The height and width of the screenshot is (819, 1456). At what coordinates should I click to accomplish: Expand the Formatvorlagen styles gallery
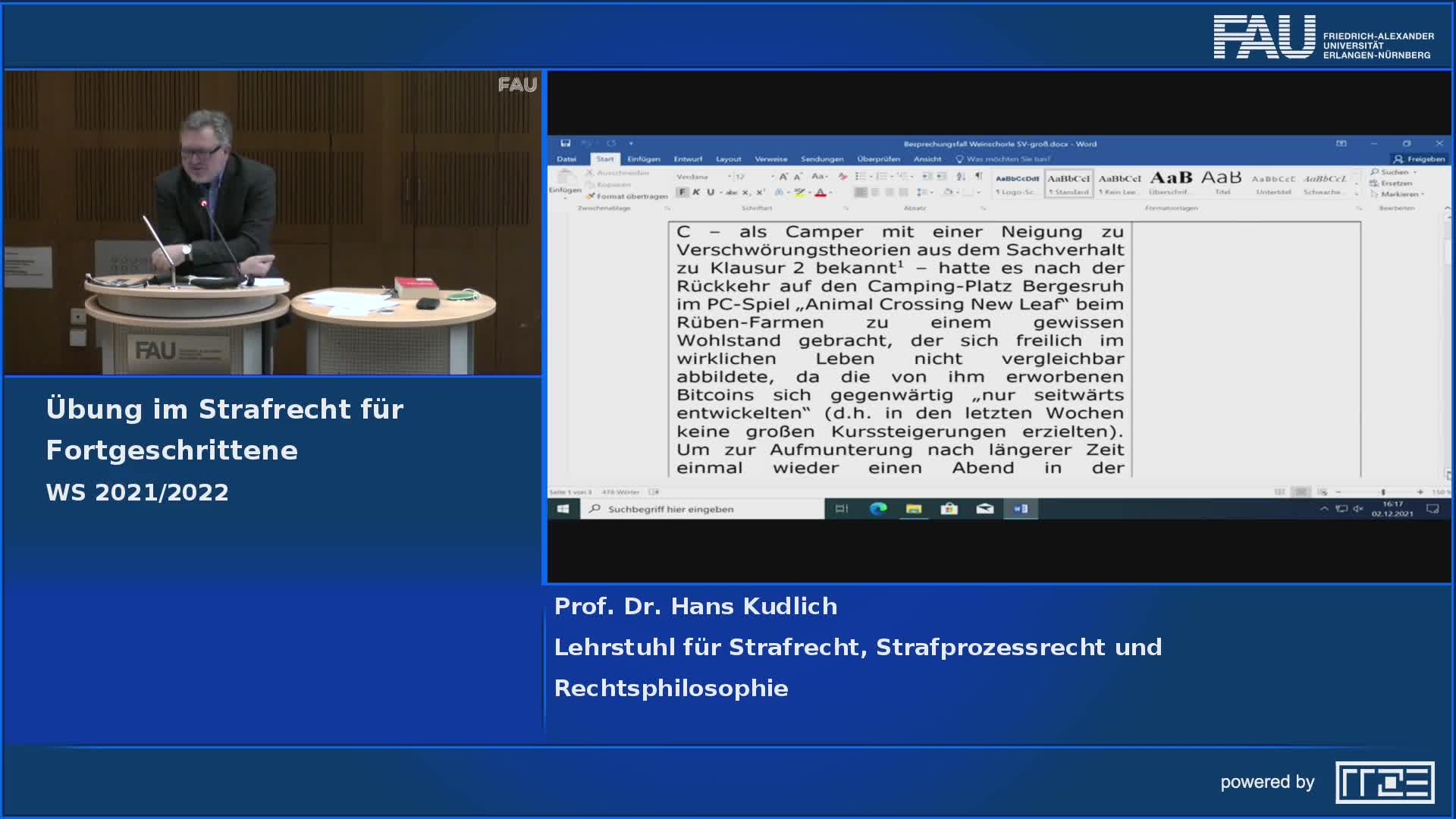[1357, 194]
